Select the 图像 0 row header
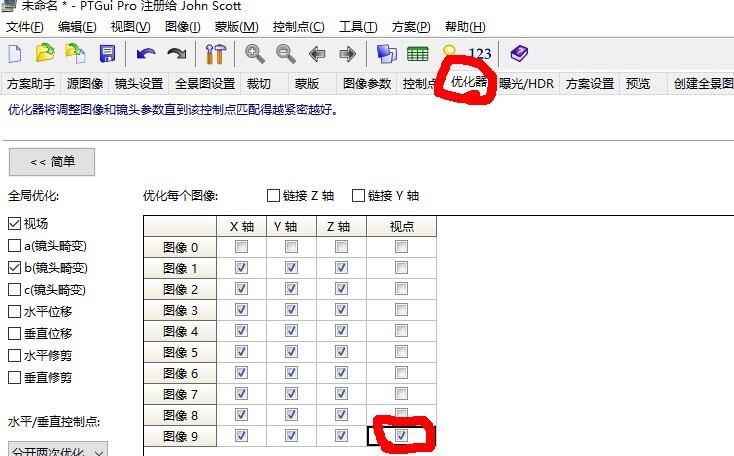Screen dimensions: 734x456 coord(180,247)
